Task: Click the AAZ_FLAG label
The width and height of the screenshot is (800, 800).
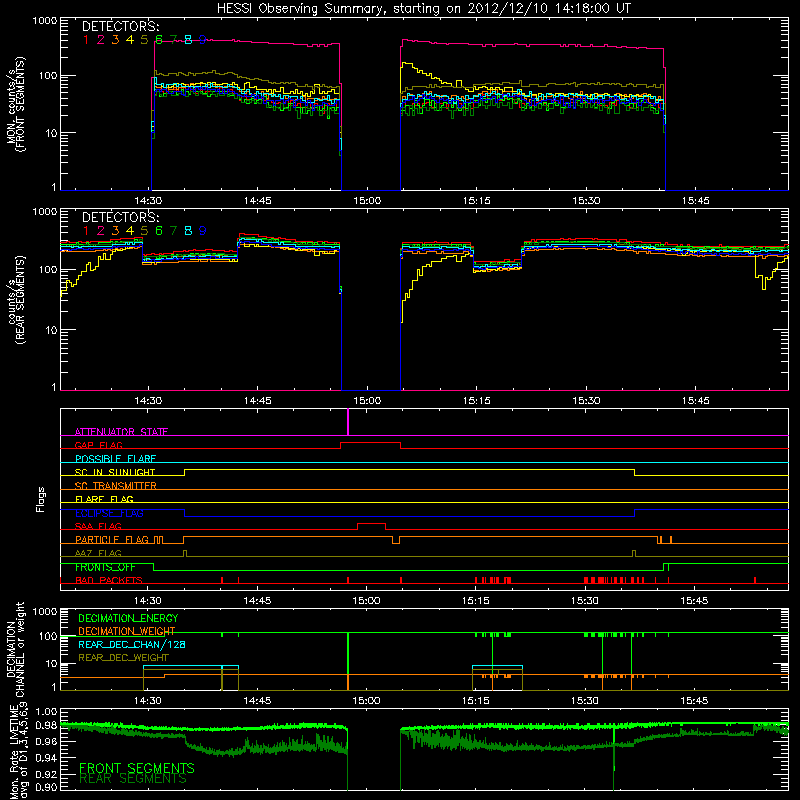Action: pyautogui.click(x=98, y=553)
